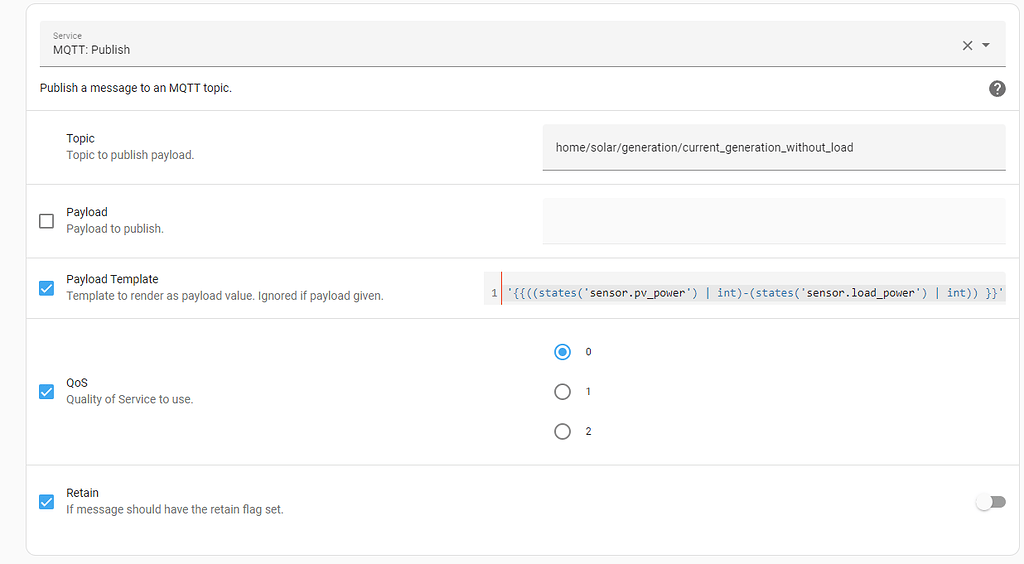Enable the Payload checkbox
Image resolution: width=1024 pixels, height=564 pixels.
pyautogui.click(x=46, y=221)
